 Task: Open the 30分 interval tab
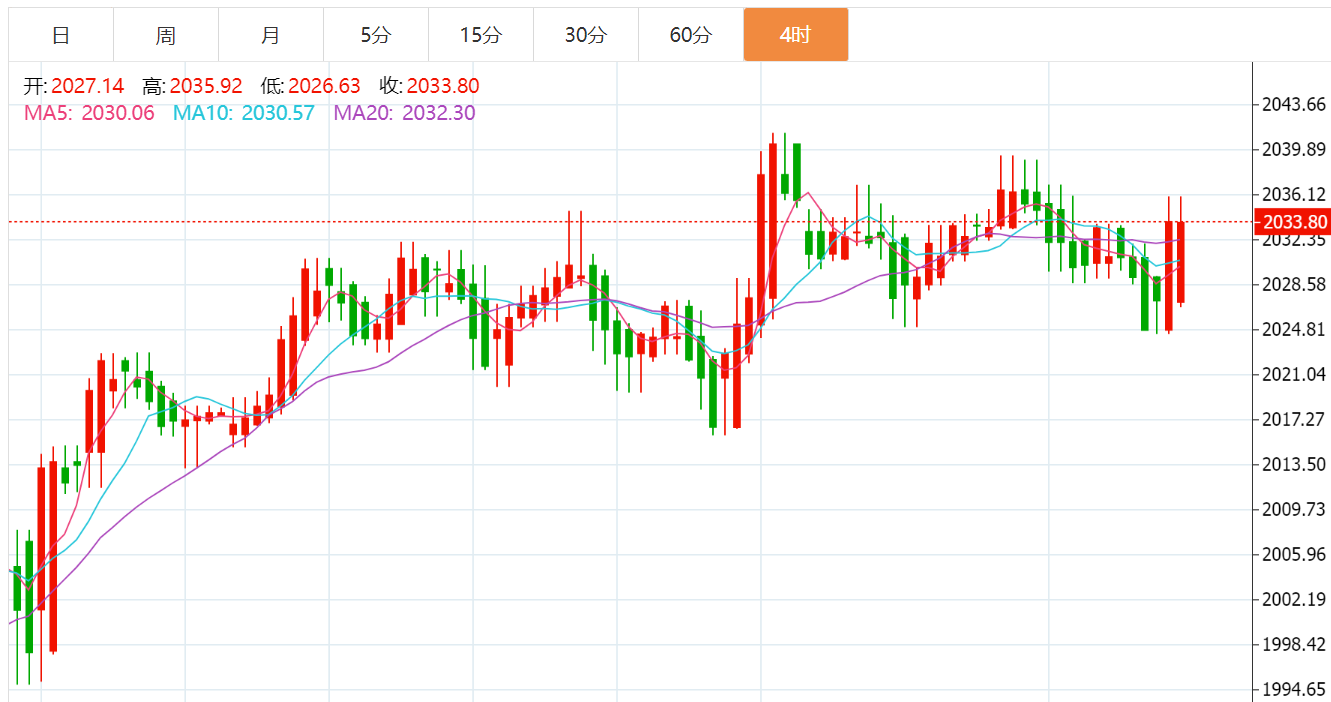[586, 35]
